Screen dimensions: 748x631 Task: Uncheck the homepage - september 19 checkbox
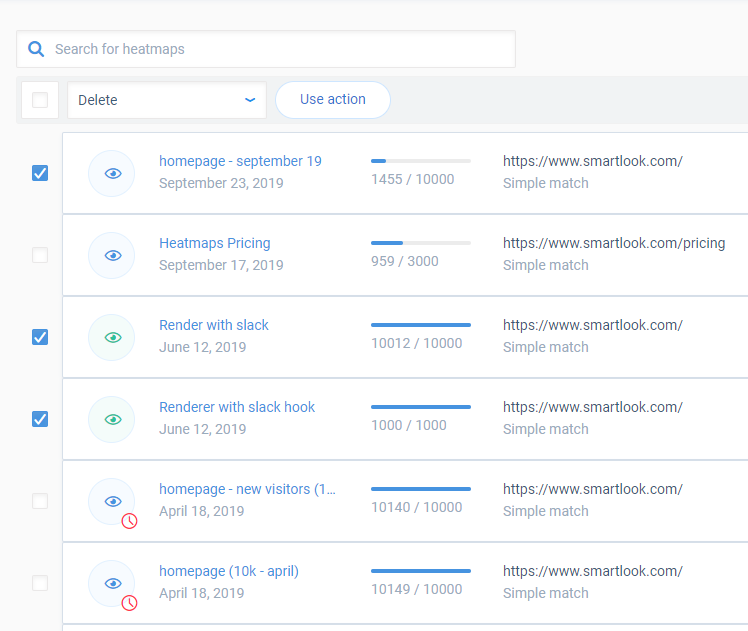pos(40,173)
